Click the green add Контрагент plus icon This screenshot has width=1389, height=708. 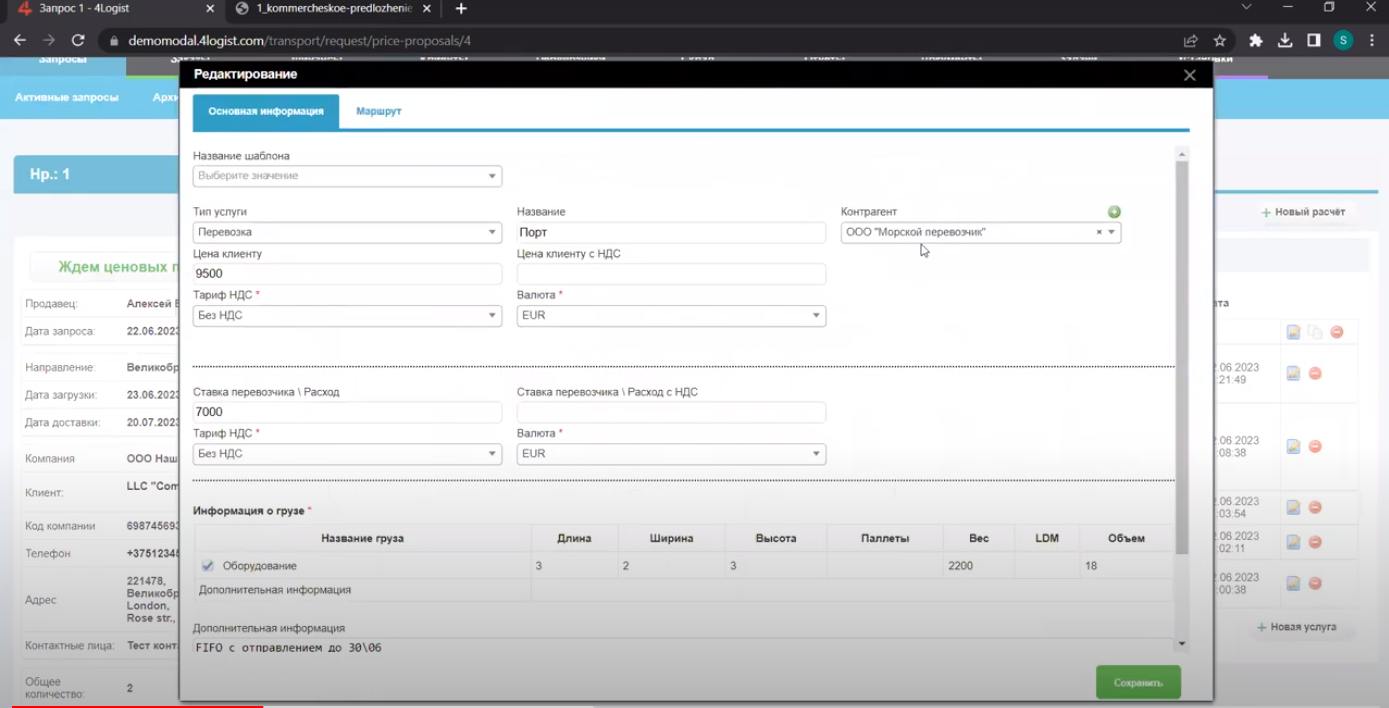(1114, 212)
